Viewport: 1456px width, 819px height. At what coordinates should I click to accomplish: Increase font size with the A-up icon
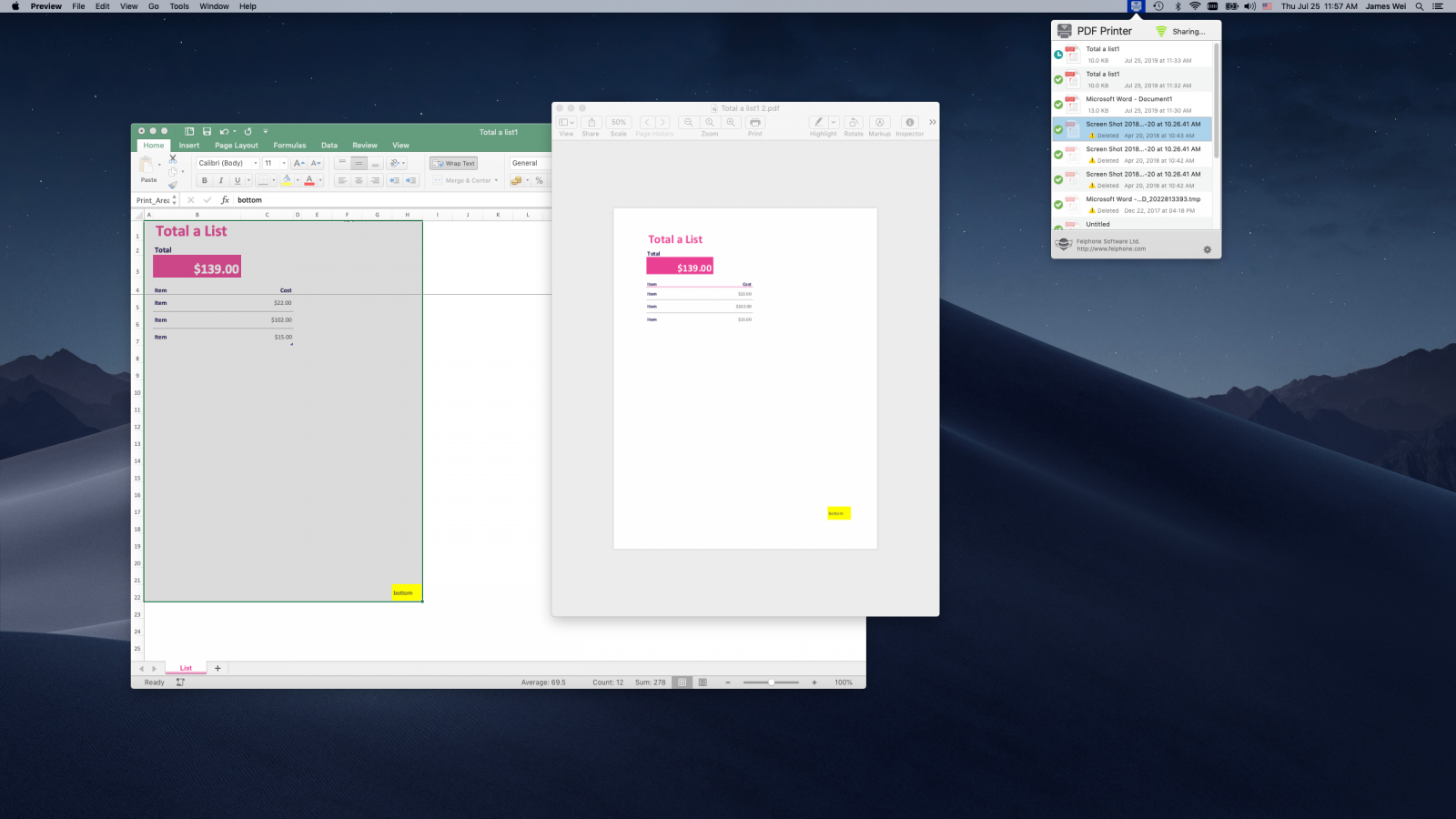point(298,163)
